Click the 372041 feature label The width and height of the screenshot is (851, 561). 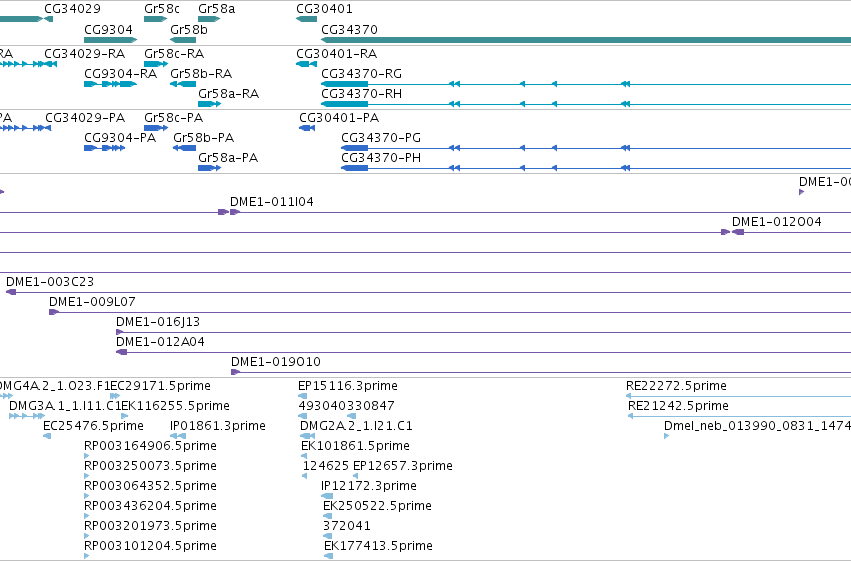pos(347,526)
